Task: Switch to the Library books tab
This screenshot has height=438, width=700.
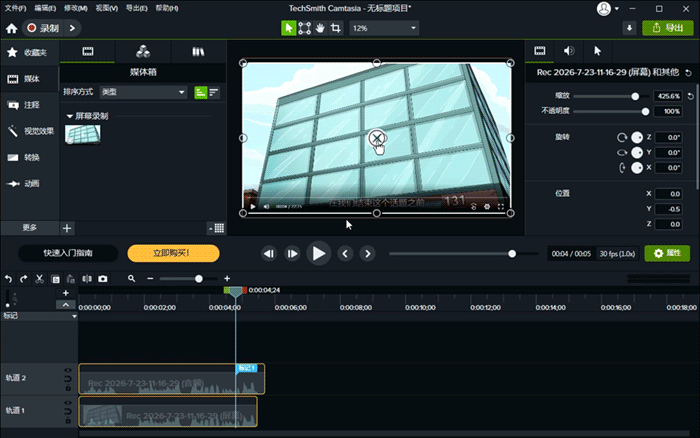Action: point(198,52)
